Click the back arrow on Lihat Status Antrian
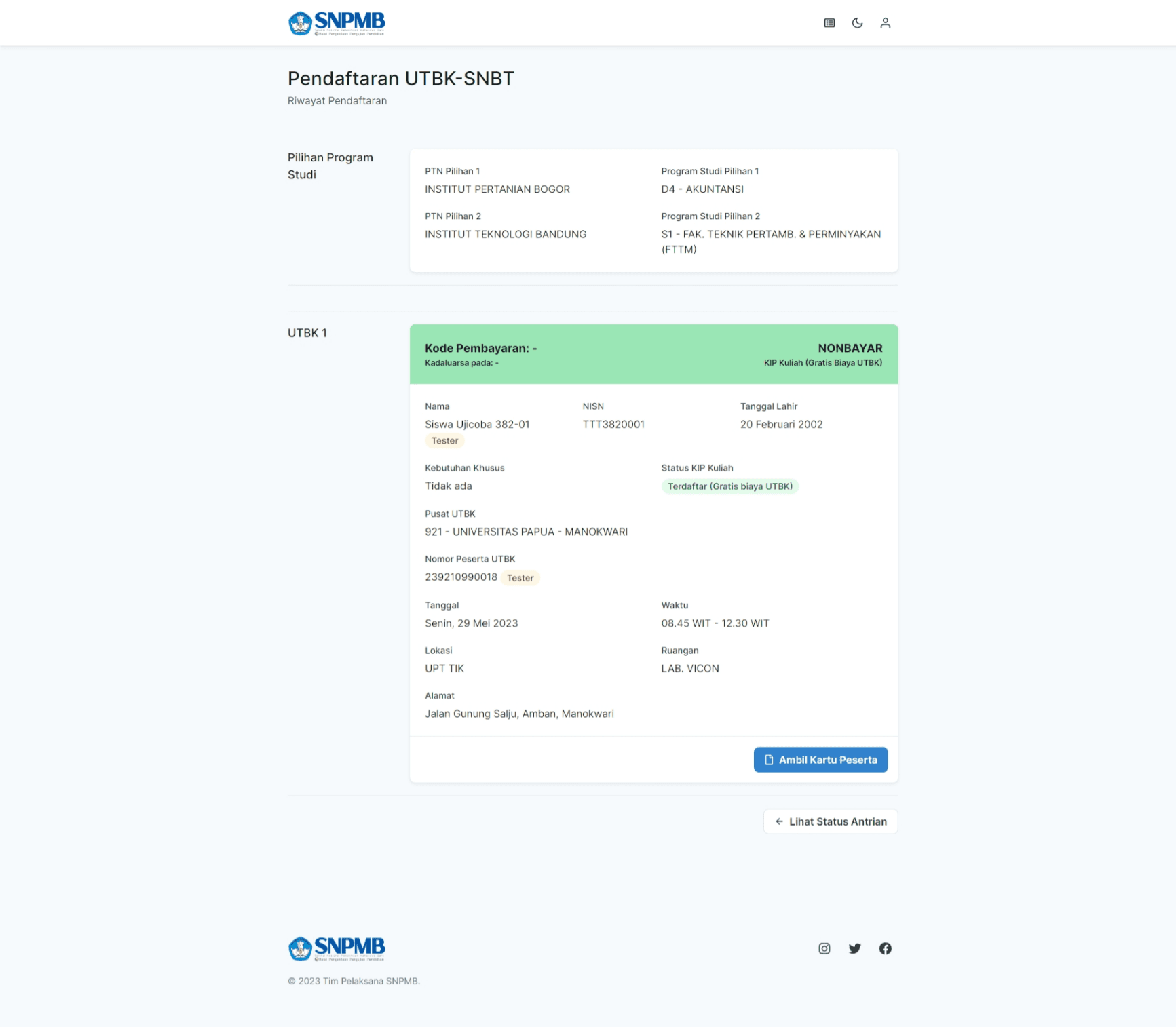Screen dimensions: 1176x1027 779,821
